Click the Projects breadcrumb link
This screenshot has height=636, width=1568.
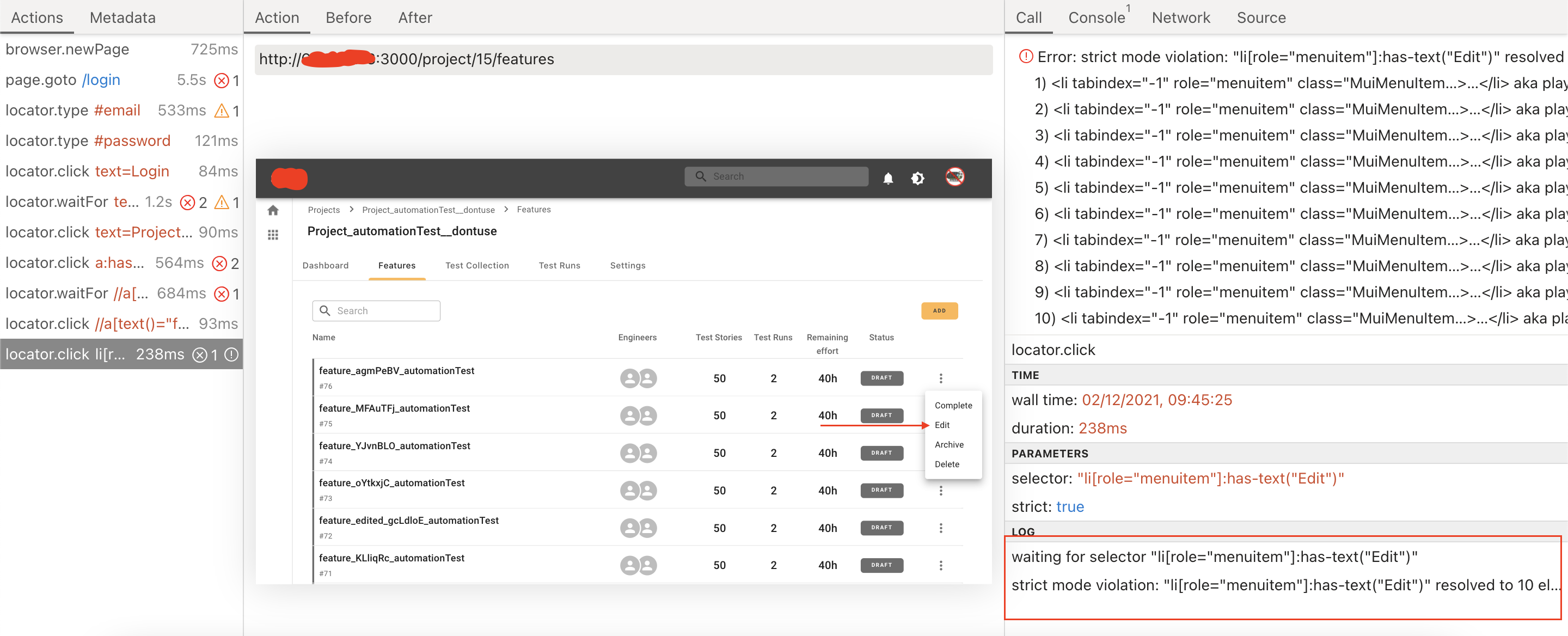coord(323,210)
